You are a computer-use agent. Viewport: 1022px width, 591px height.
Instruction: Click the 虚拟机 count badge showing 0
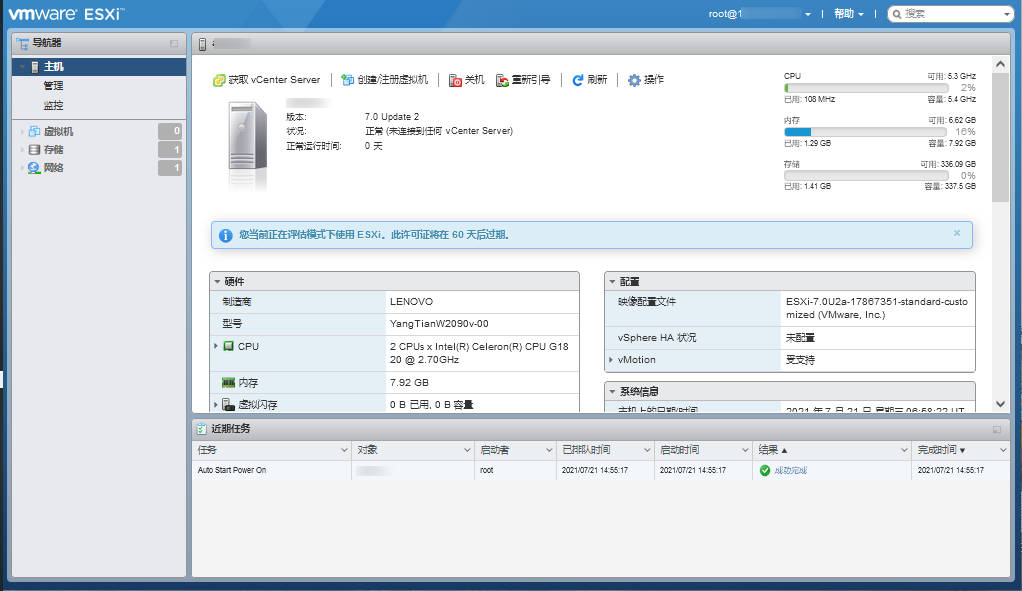point(170,131)
